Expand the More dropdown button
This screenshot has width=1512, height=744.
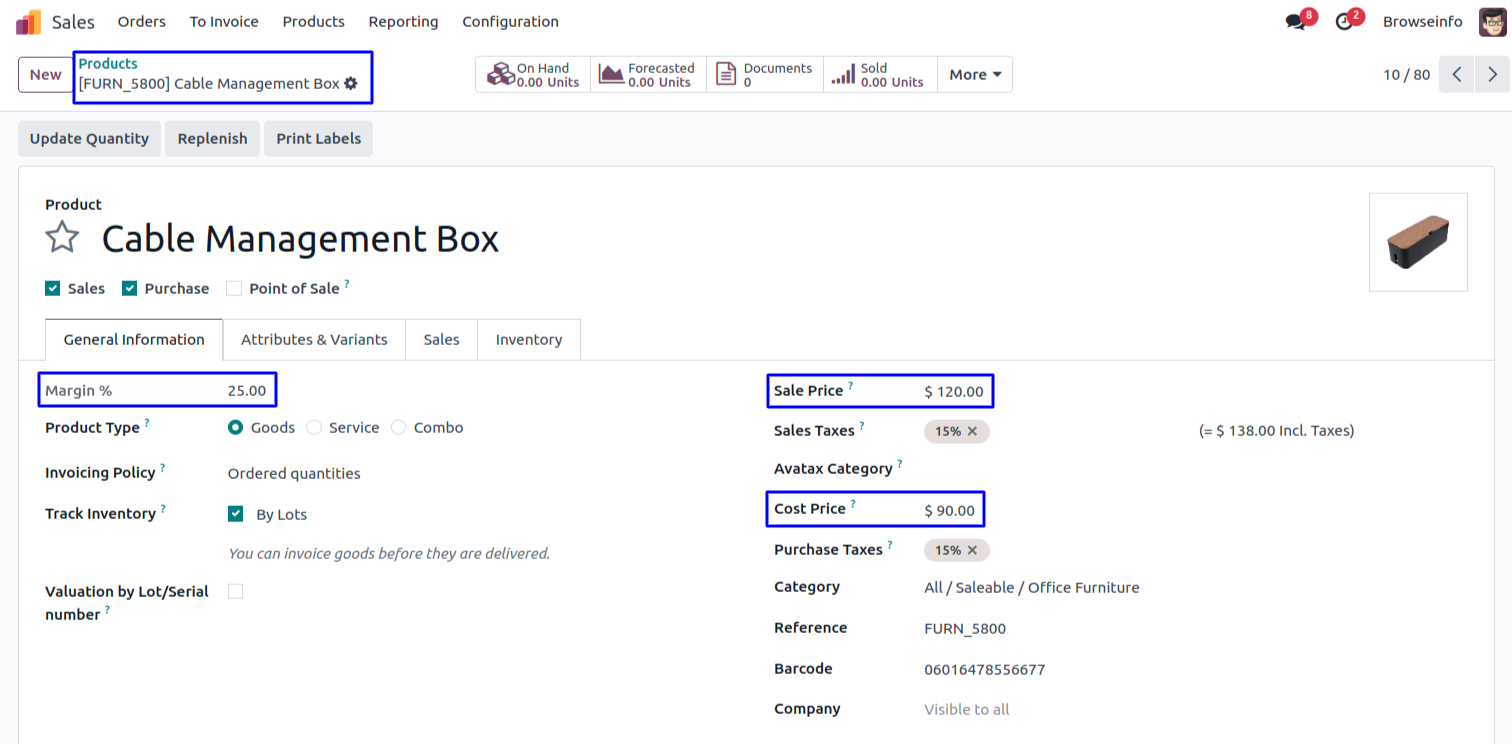pyautogui.click(x=974, y=75)
